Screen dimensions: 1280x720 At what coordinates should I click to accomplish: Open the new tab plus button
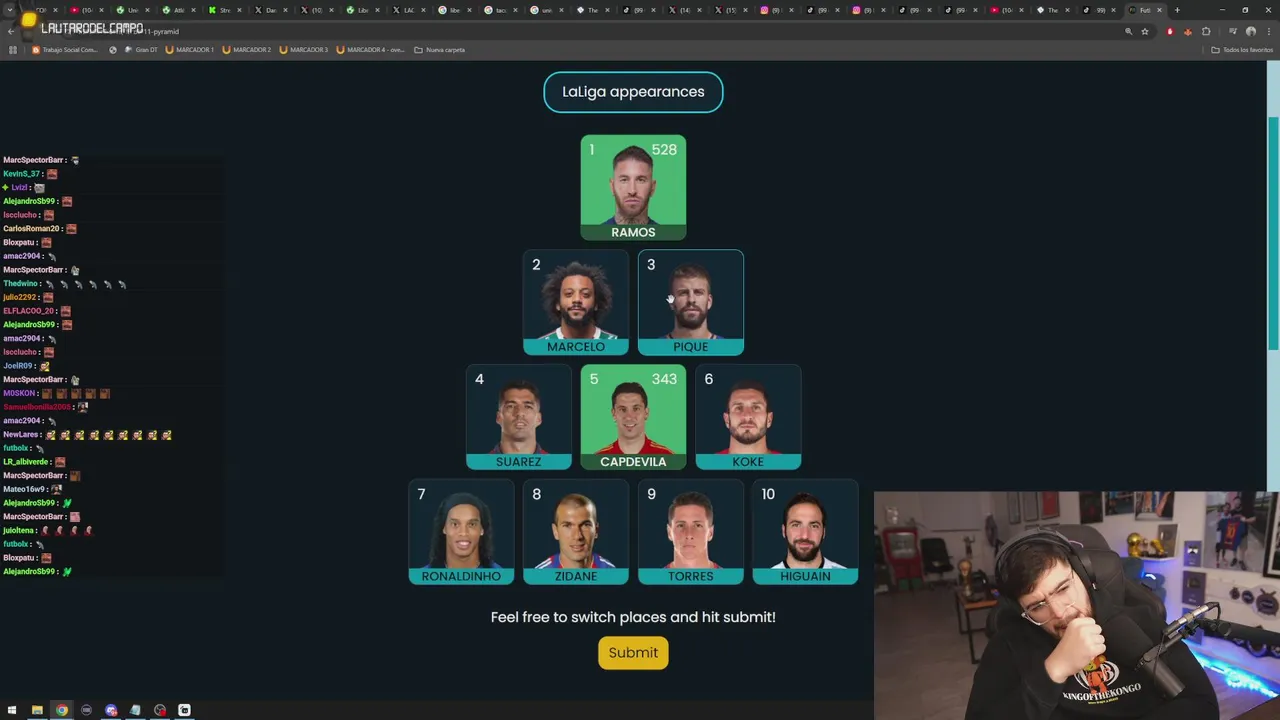tap(1177, 10)
